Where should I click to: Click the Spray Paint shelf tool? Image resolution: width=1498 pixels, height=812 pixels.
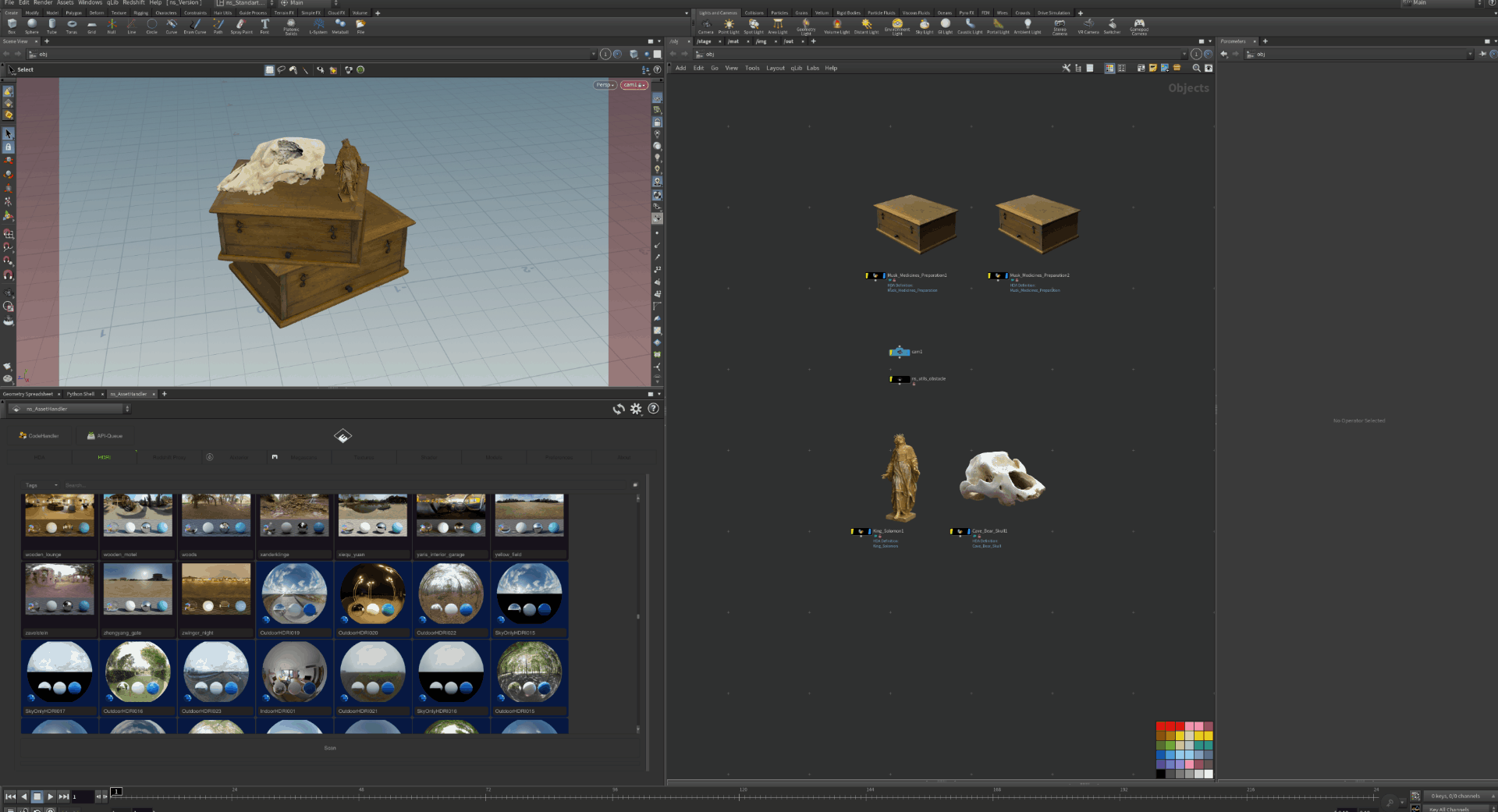click(241, 26)
